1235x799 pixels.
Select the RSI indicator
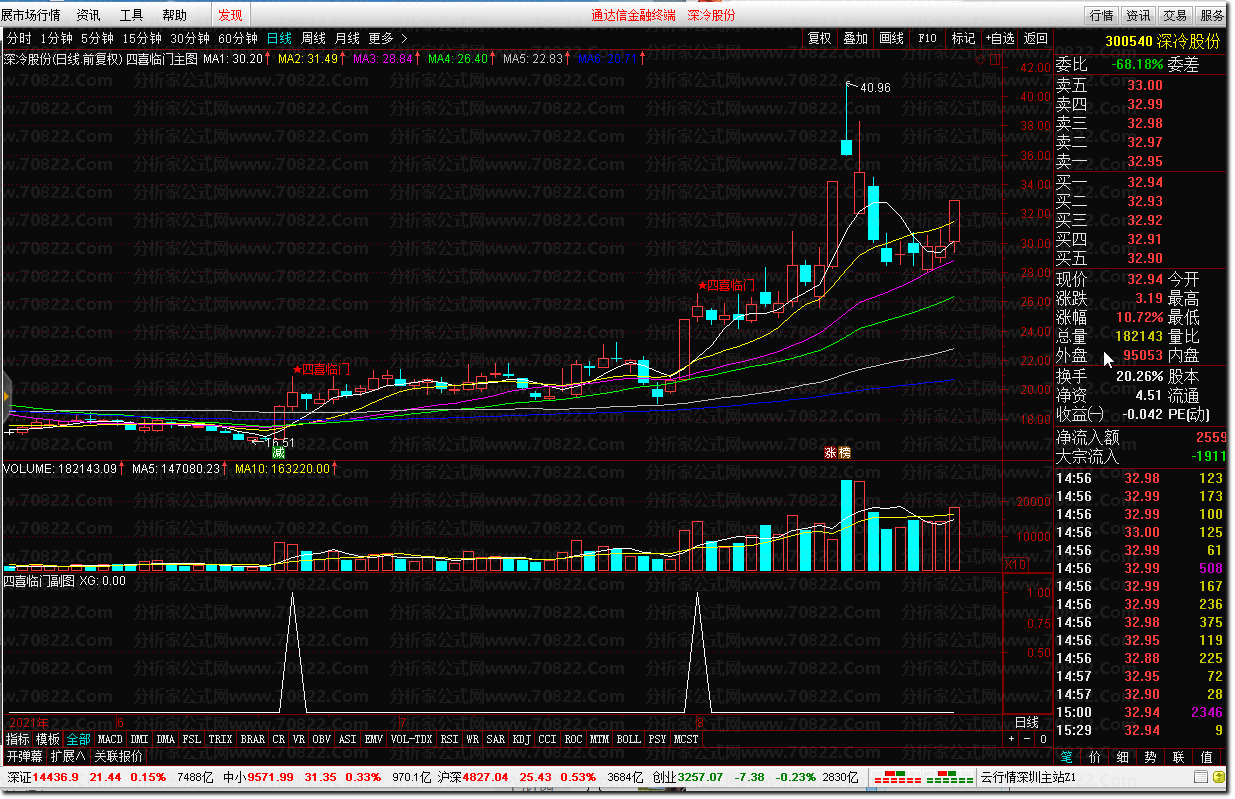point(450,739)
